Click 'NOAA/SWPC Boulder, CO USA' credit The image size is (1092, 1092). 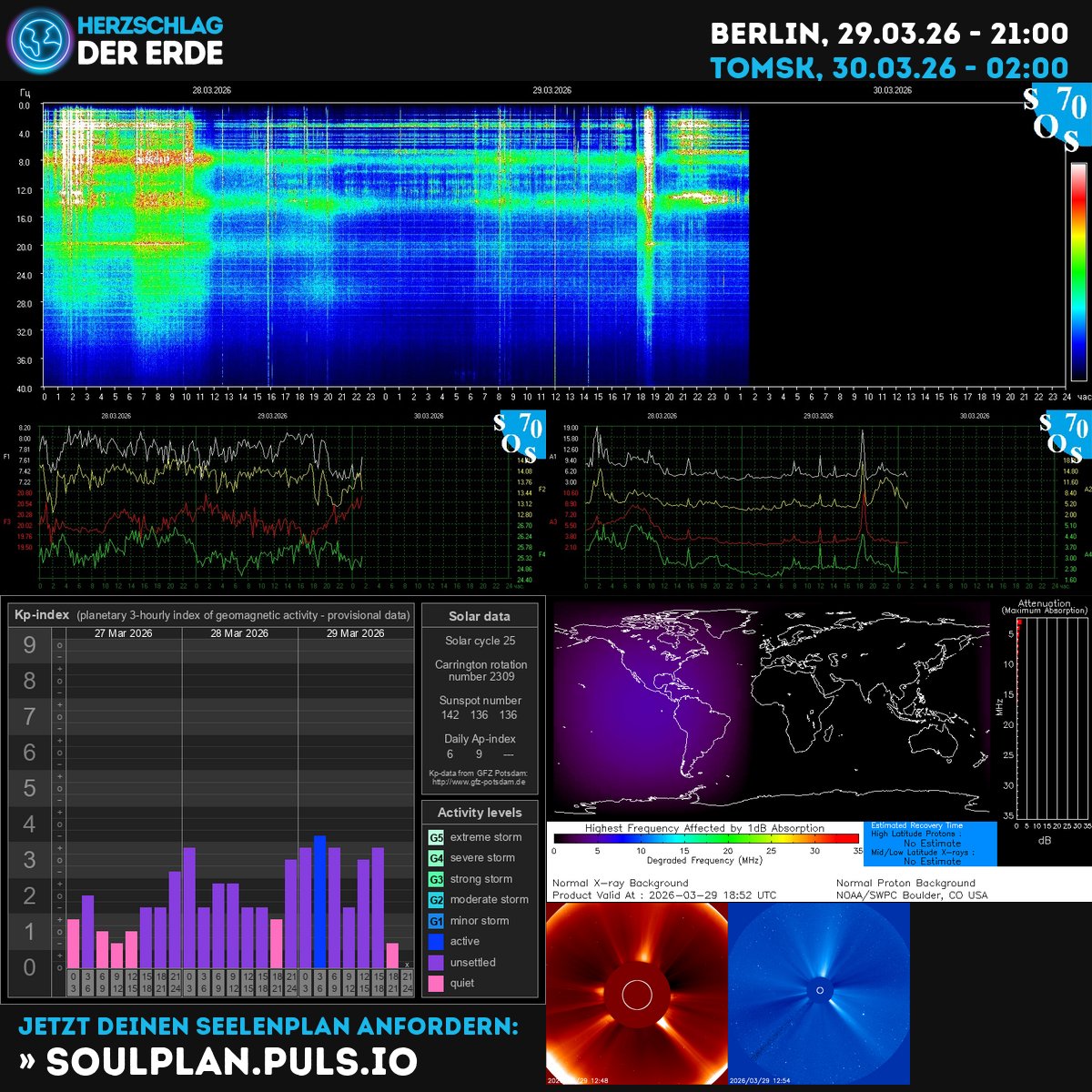point(912,895)
